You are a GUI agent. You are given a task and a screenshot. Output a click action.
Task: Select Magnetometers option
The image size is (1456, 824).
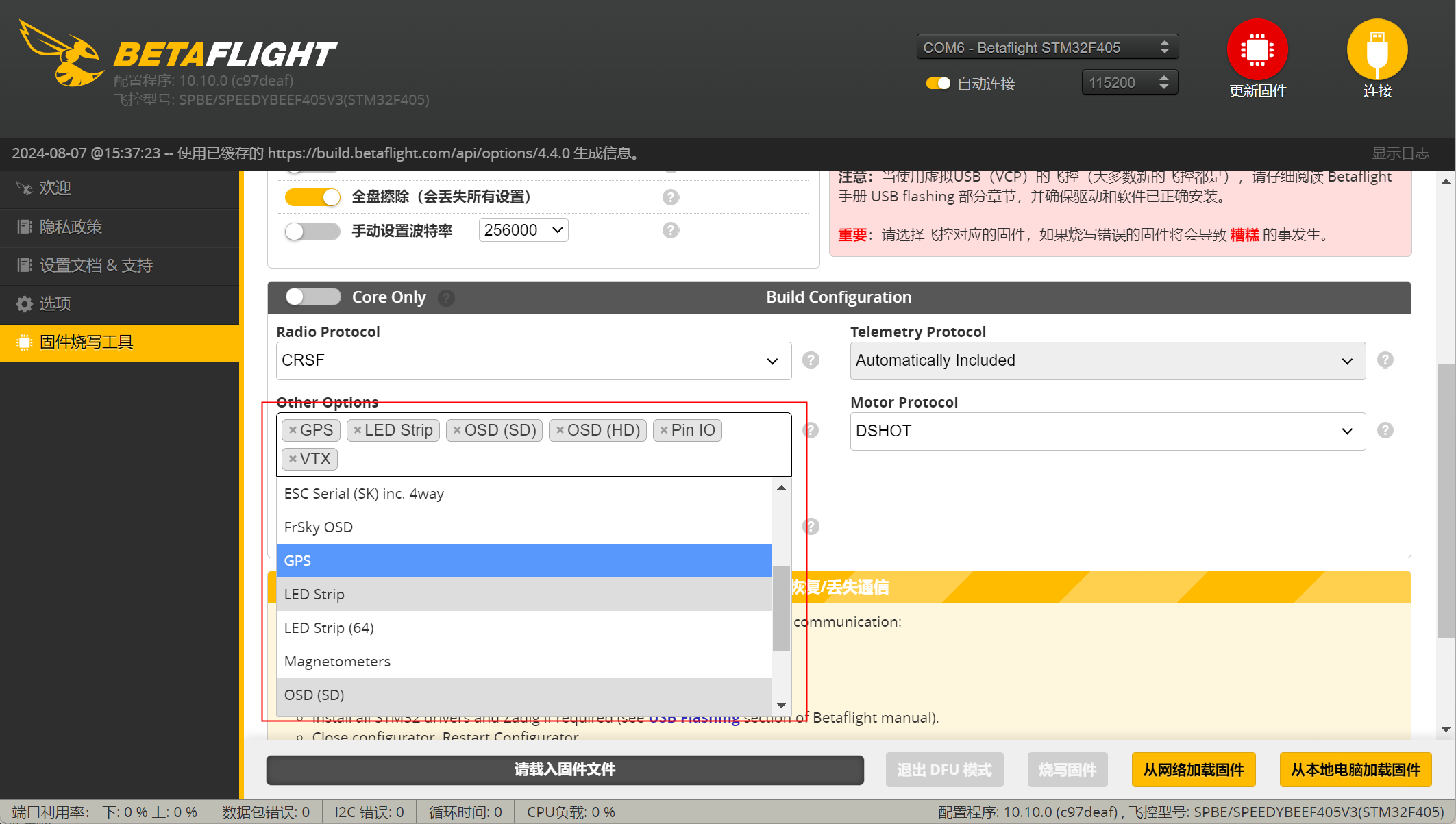[524, 662]
